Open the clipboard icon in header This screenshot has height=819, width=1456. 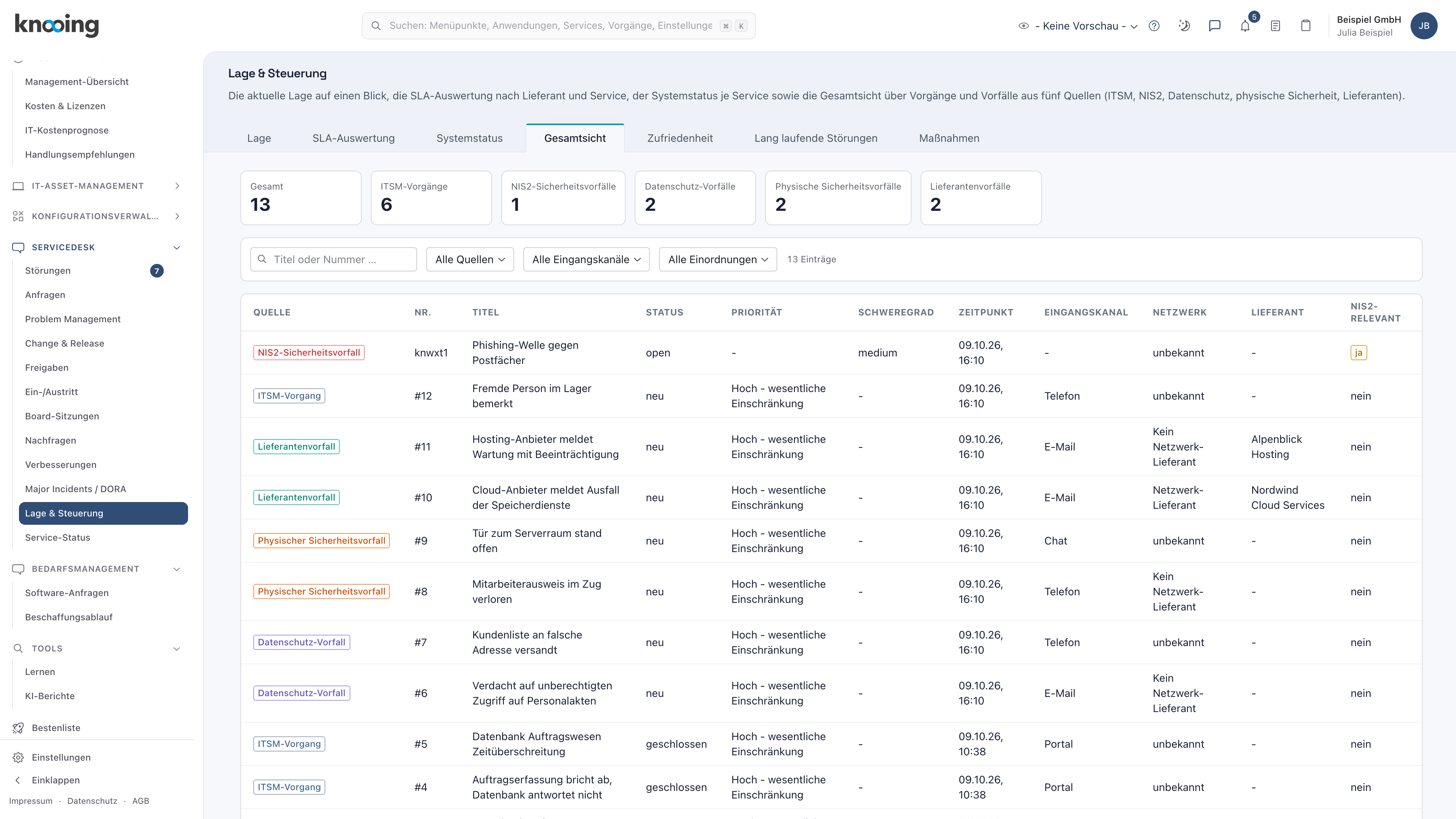point(1305,26)
